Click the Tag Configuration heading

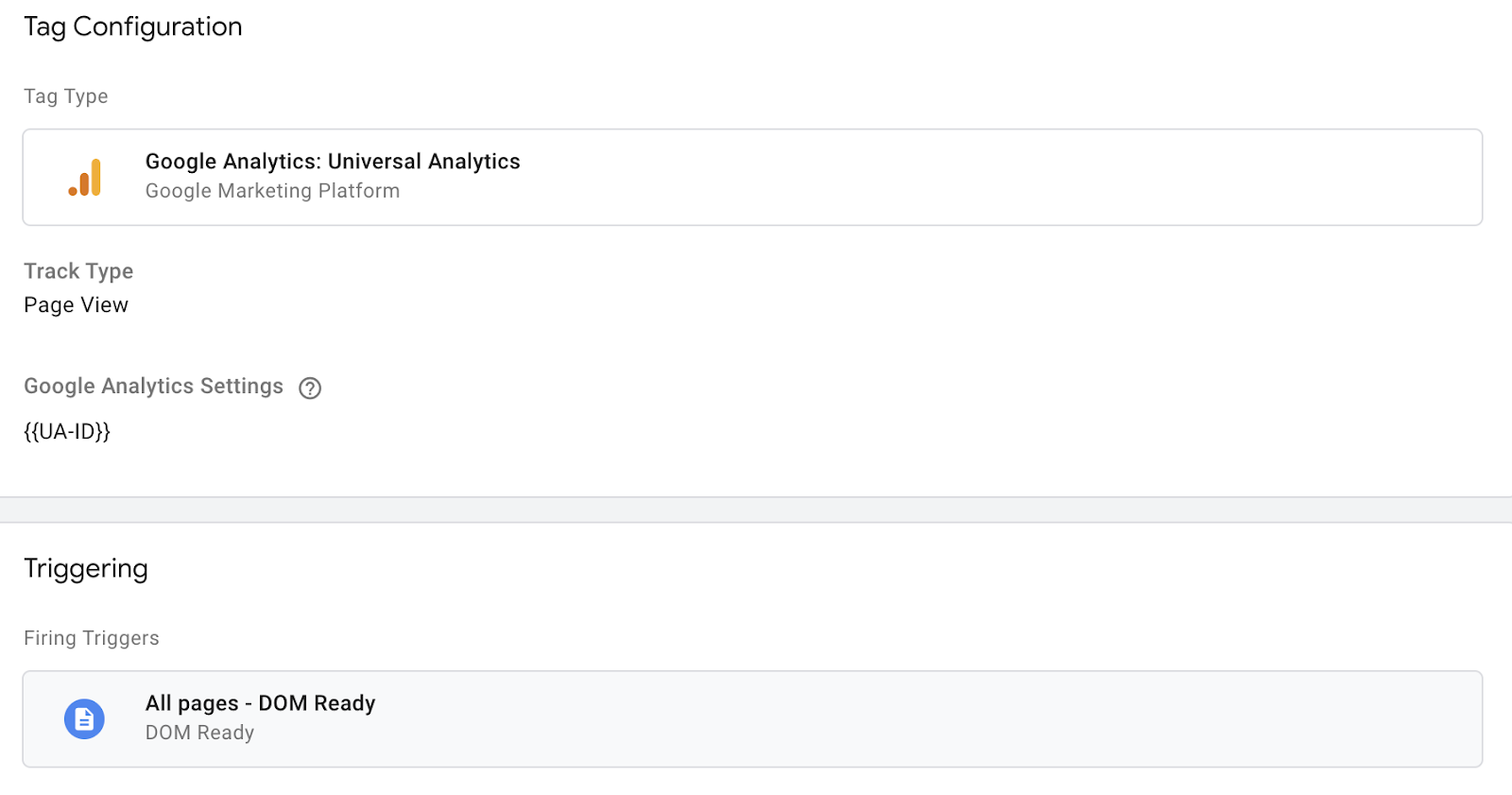tap(133, 26)
